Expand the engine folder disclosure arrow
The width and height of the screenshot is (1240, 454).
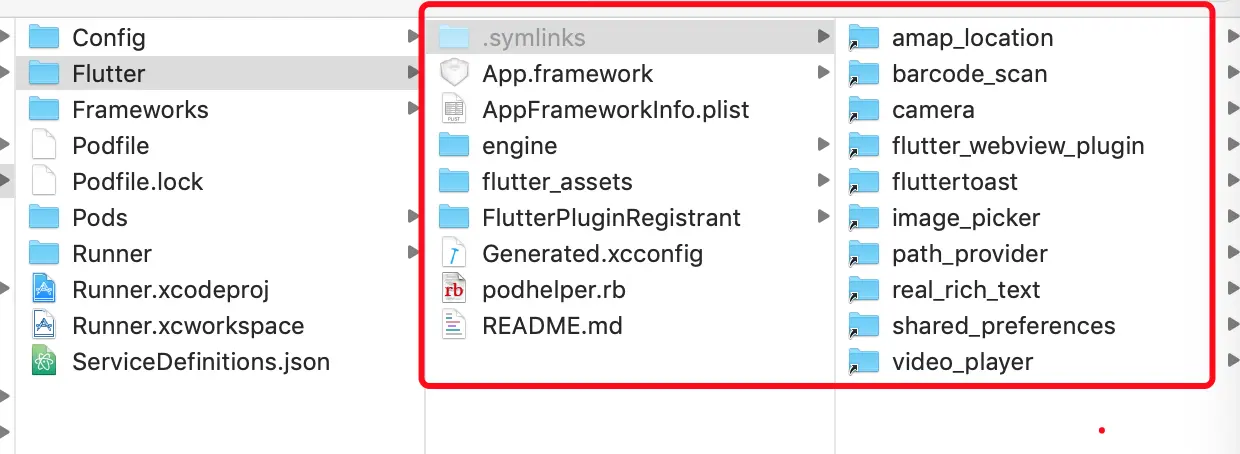[x=823, y=145]
